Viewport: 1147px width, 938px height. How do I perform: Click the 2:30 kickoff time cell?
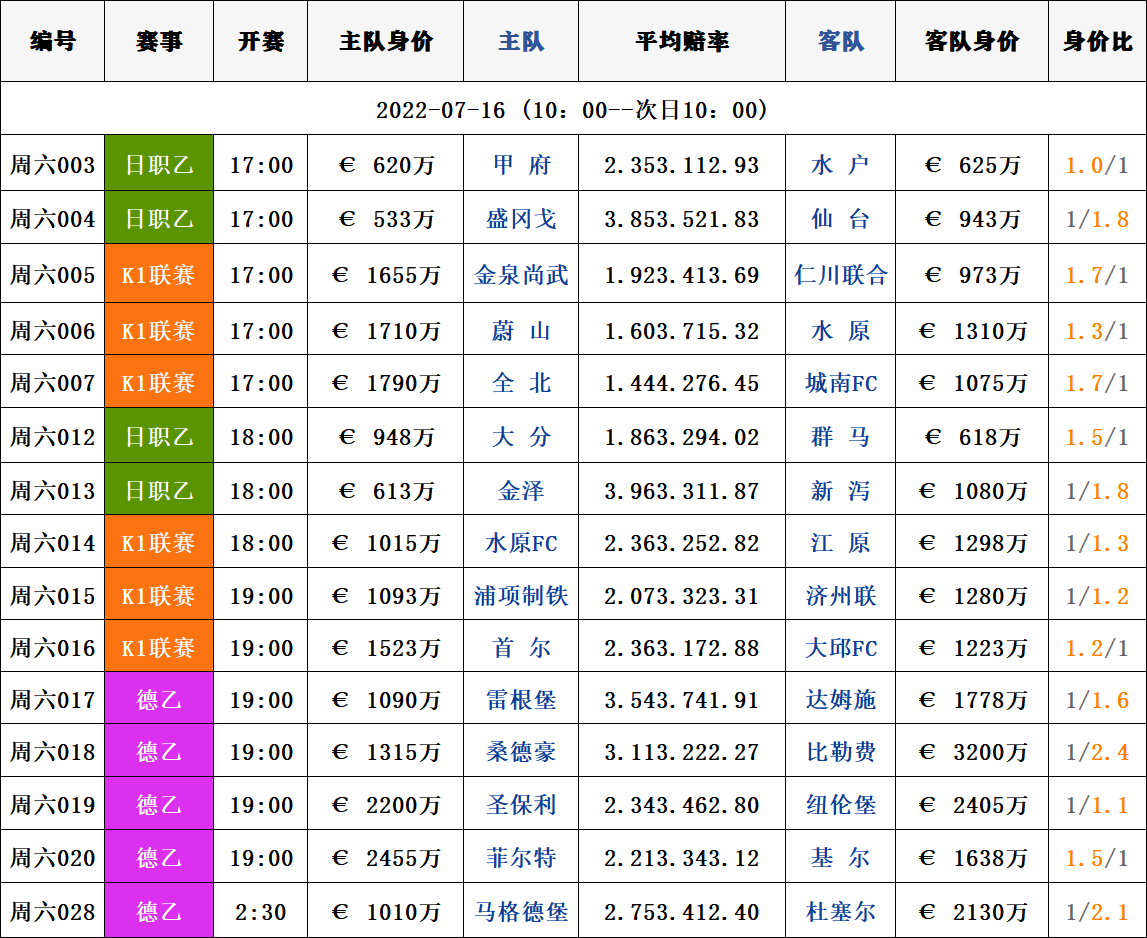point(261,912)
